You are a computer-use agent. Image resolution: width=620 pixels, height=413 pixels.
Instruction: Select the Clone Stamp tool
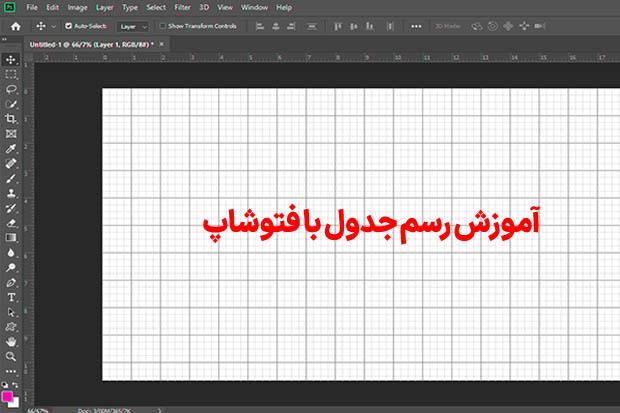(11, 193)
